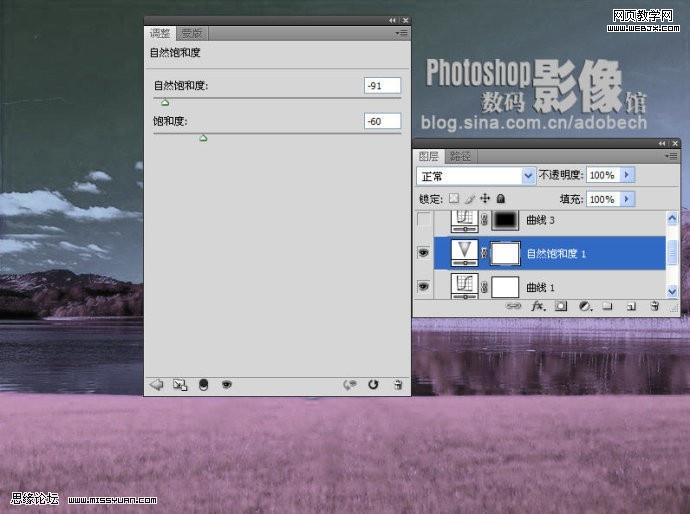This screenshot has height=514, width=690.
Task: Switch to the 调整 tab
Action: point(160,33)
